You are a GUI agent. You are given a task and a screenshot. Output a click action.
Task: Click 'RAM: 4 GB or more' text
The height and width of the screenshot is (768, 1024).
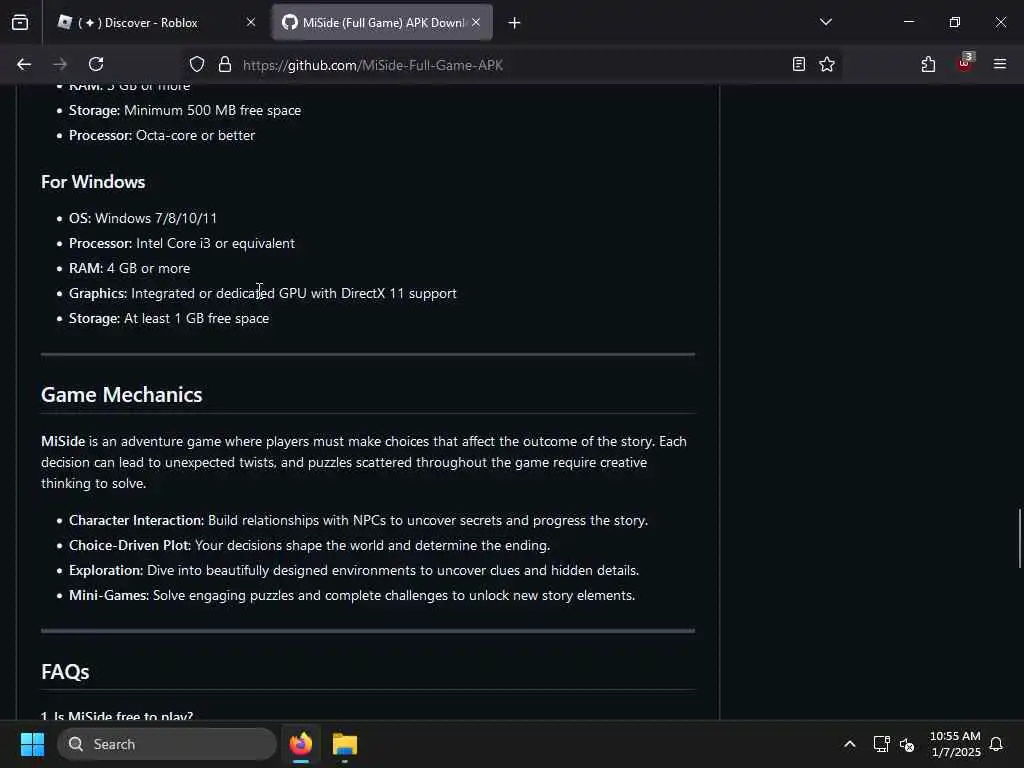(x=130, y=268)
